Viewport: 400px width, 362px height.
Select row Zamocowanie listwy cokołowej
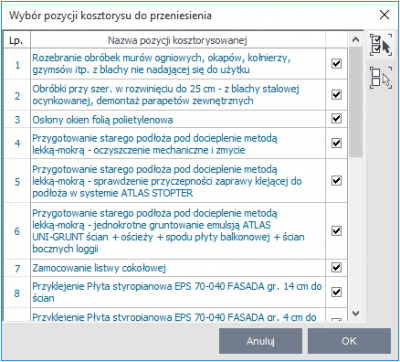[178, 268]
